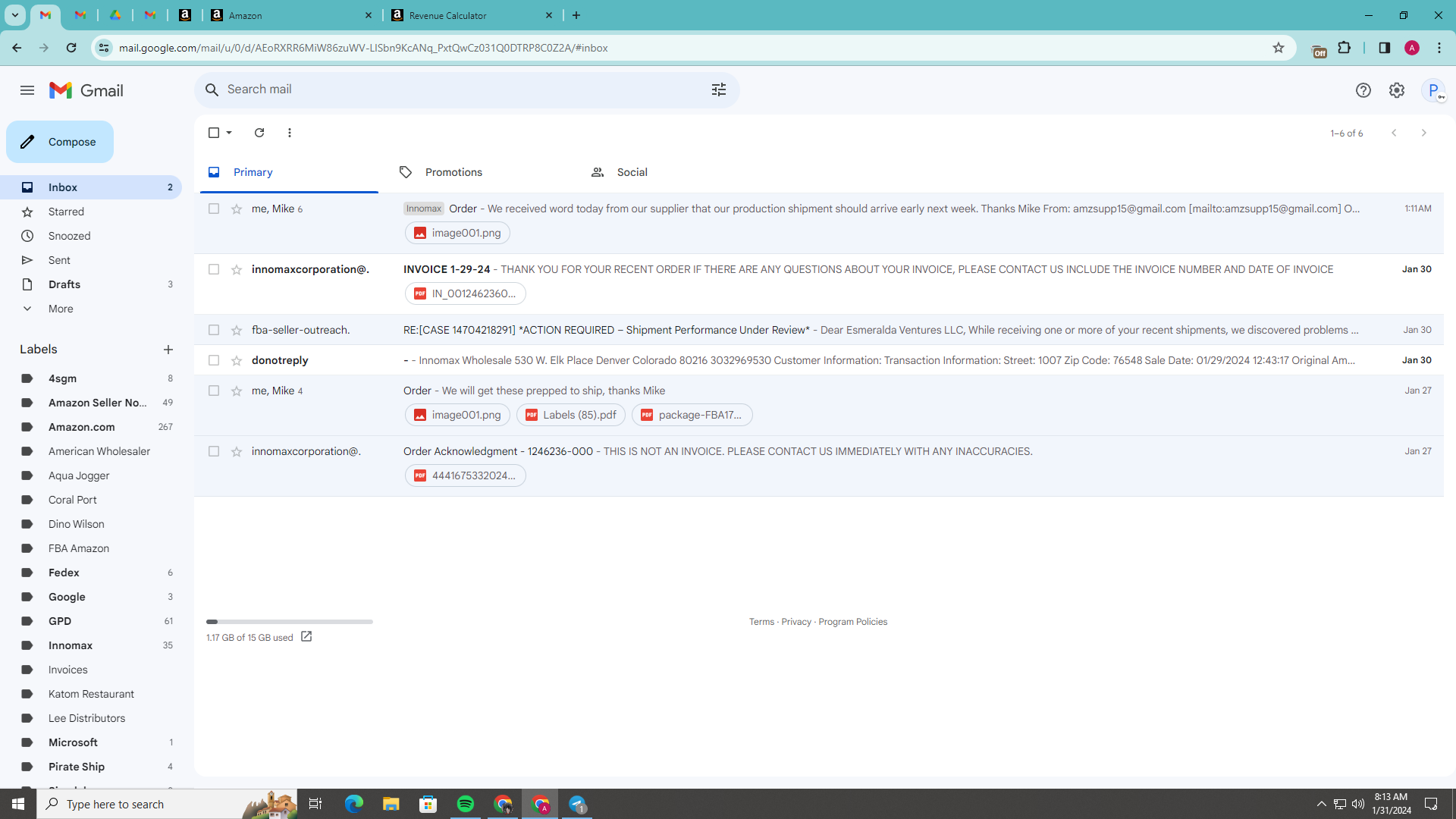Open Spotify from the taskbar

point(466,804)
